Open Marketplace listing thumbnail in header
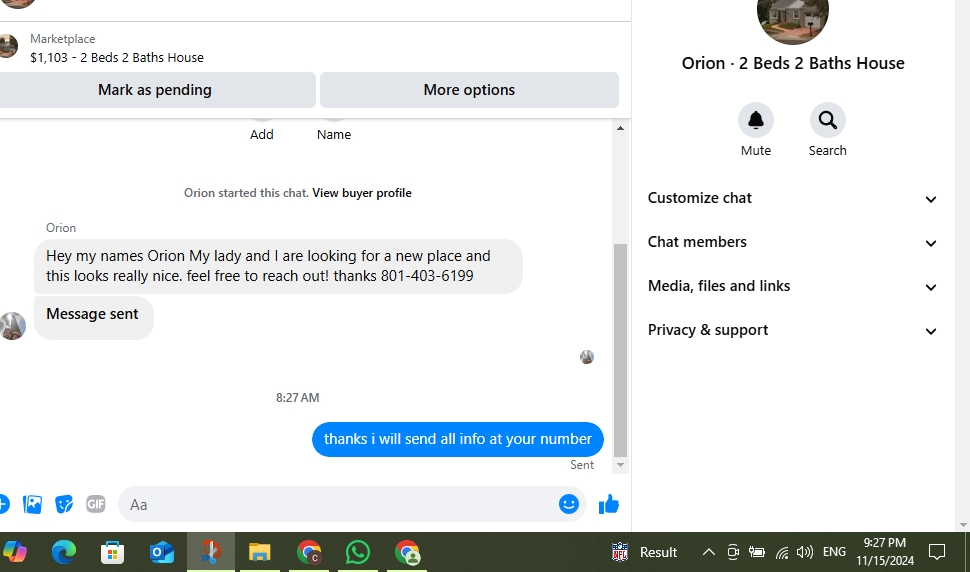The height and width of the screenshot is (572, 970). [7, 46]
